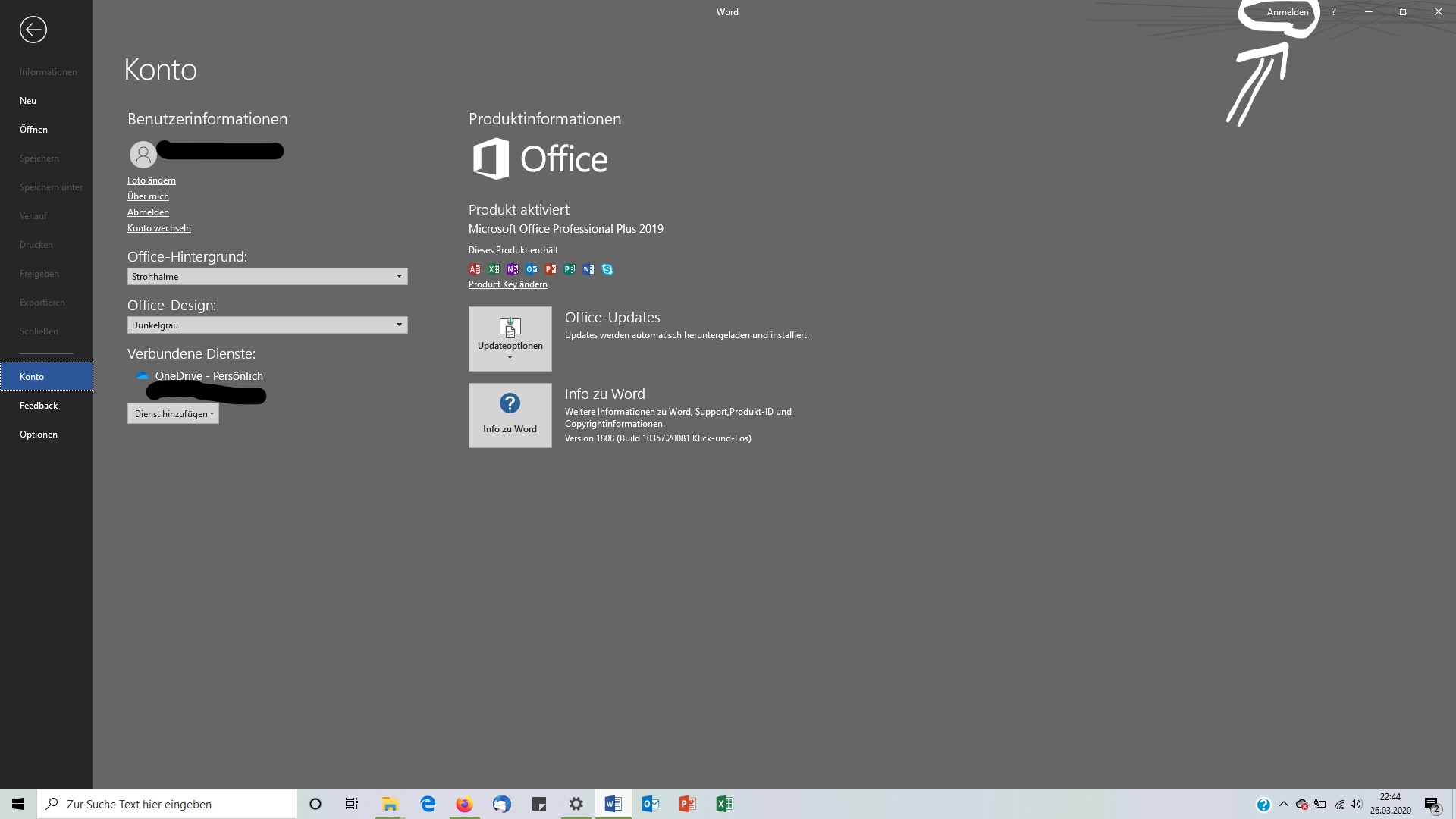Click the OneNote product icon
The height and width of the screenshot is (819, 1456).
513,269
